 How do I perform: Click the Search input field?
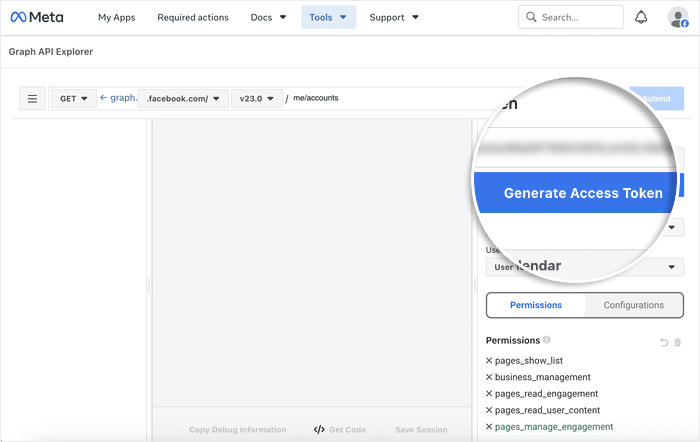pyautogui.click(x=571, y=17)
